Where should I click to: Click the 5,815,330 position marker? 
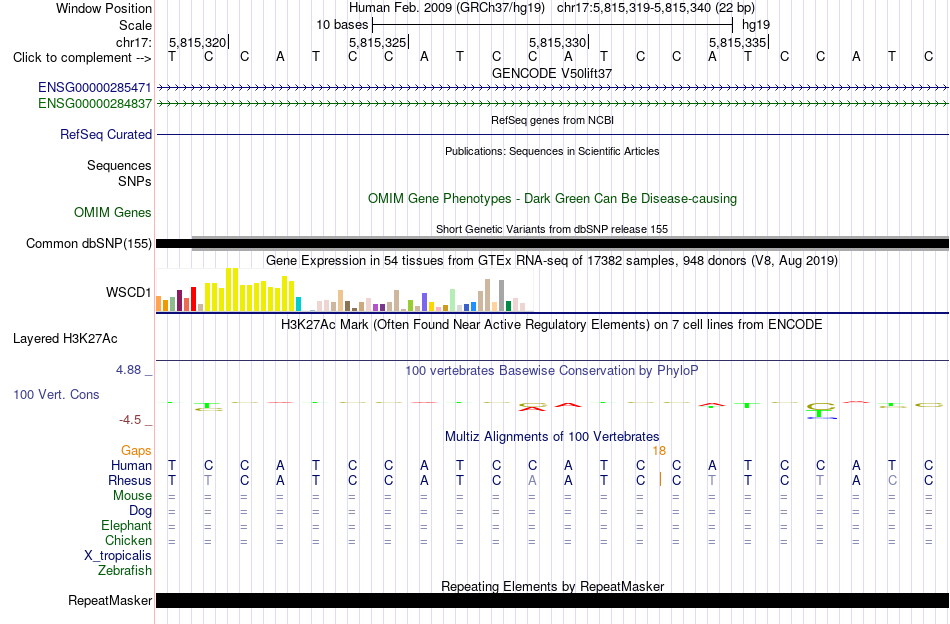[x=557, y=42]
